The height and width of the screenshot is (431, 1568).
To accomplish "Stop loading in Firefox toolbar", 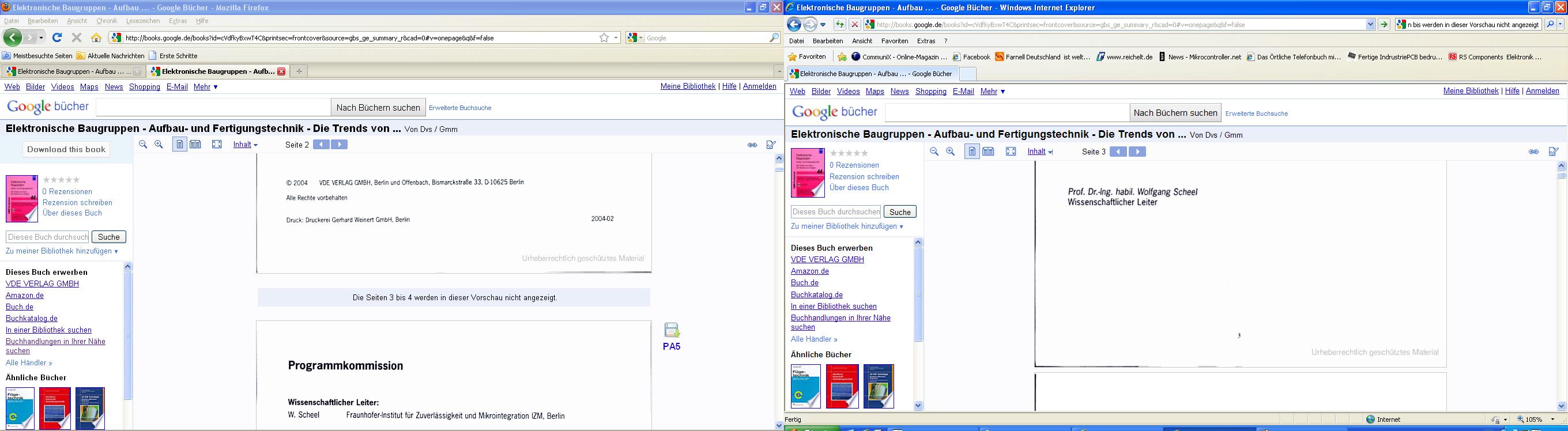I will [77, 38].
